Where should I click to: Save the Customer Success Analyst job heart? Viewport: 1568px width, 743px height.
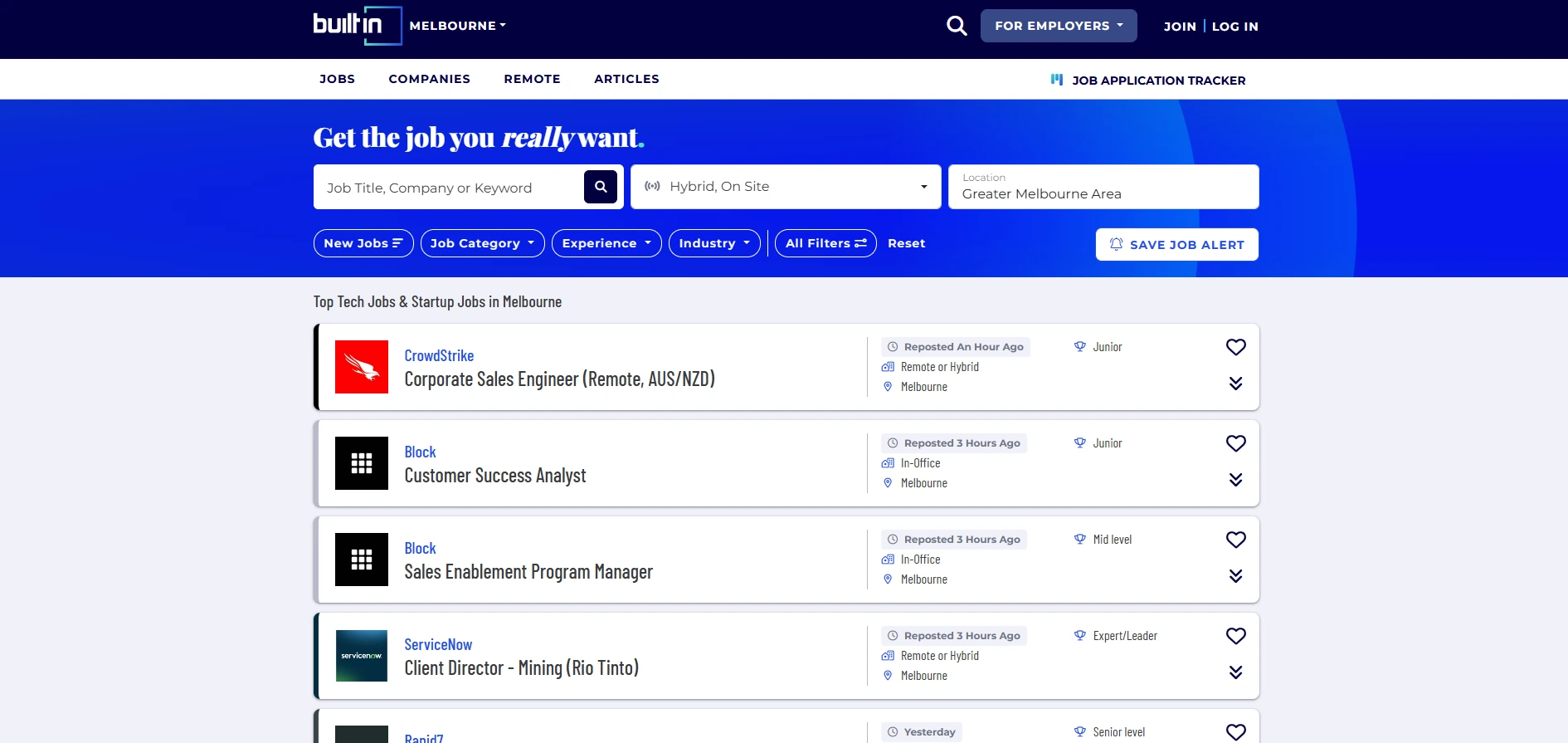(x=1235, y=443)
